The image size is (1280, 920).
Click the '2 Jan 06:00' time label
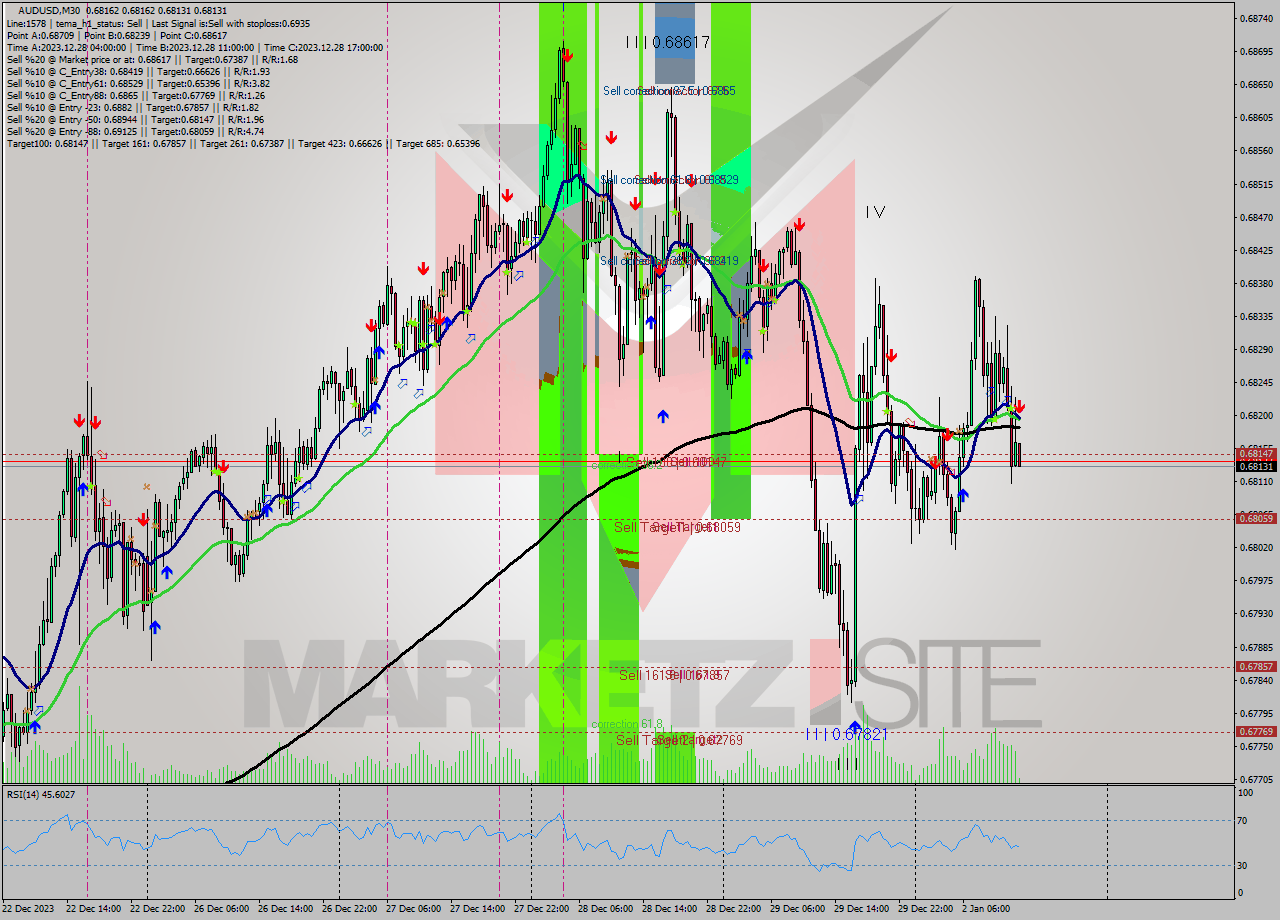[x=988, y=908]
